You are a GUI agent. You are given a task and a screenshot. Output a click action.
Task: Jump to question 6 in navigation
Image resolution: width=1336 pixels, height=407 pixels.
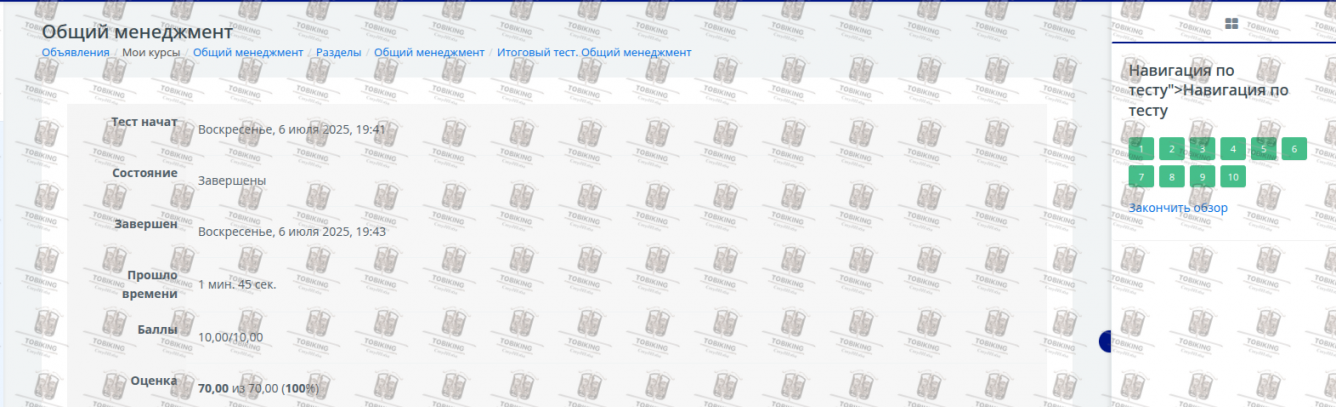coord(1294,149)
